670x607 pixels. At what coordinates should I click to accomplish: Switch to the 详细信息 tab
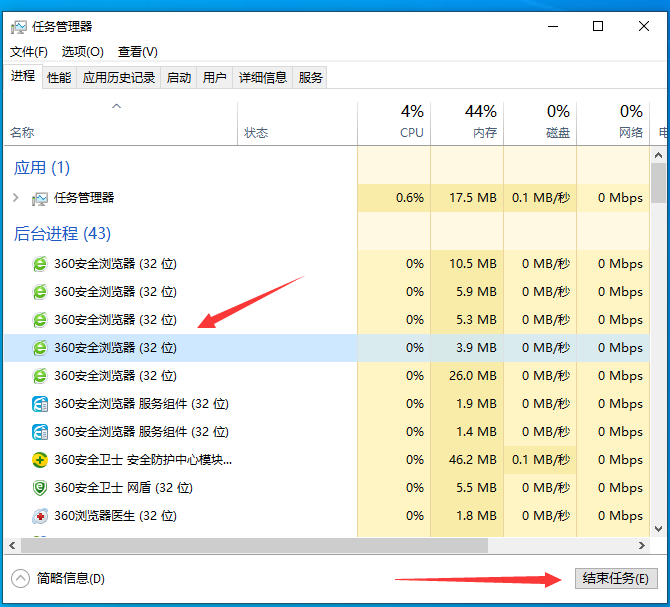(x=262, y=78)
